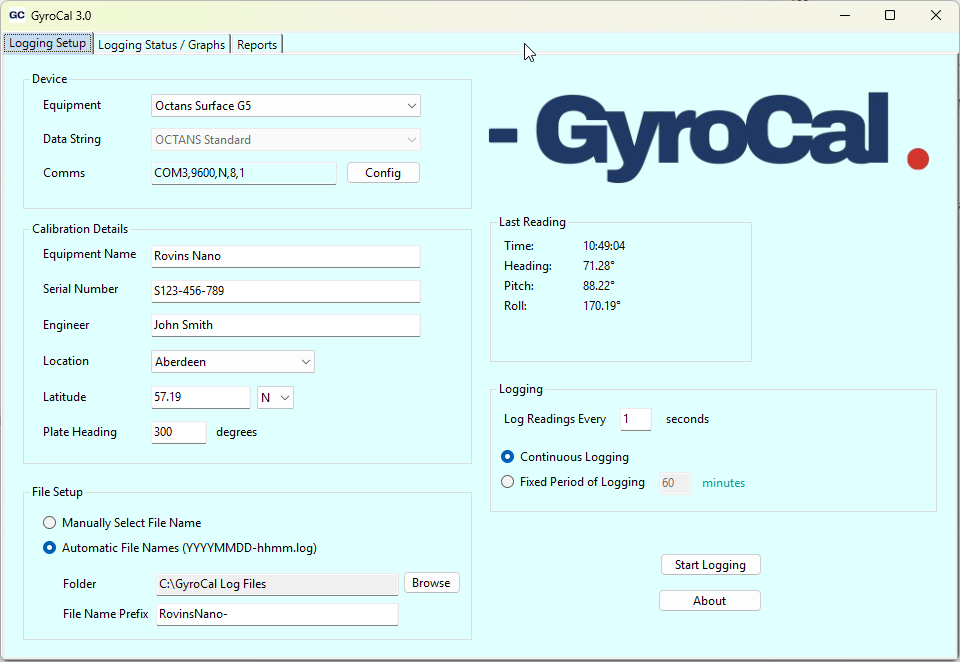960x662 pixels.
Task: Select Automatic File Names radio button
Action: (50, 548)
